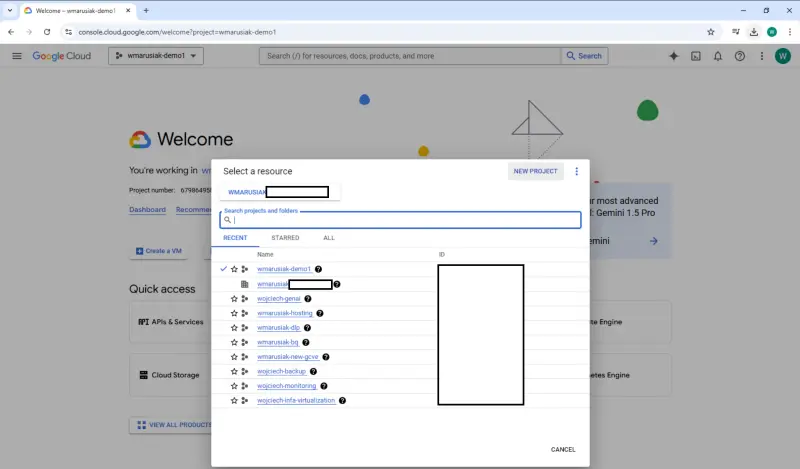
Task: Open the wmarusiak-demo1 project picker dropdown
Action: [156, 56]
